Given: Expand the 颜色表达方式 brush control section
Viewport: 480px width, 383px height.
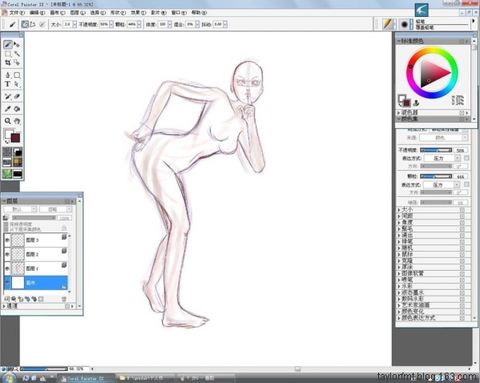Looking at the screenshot, I should 399,318.
